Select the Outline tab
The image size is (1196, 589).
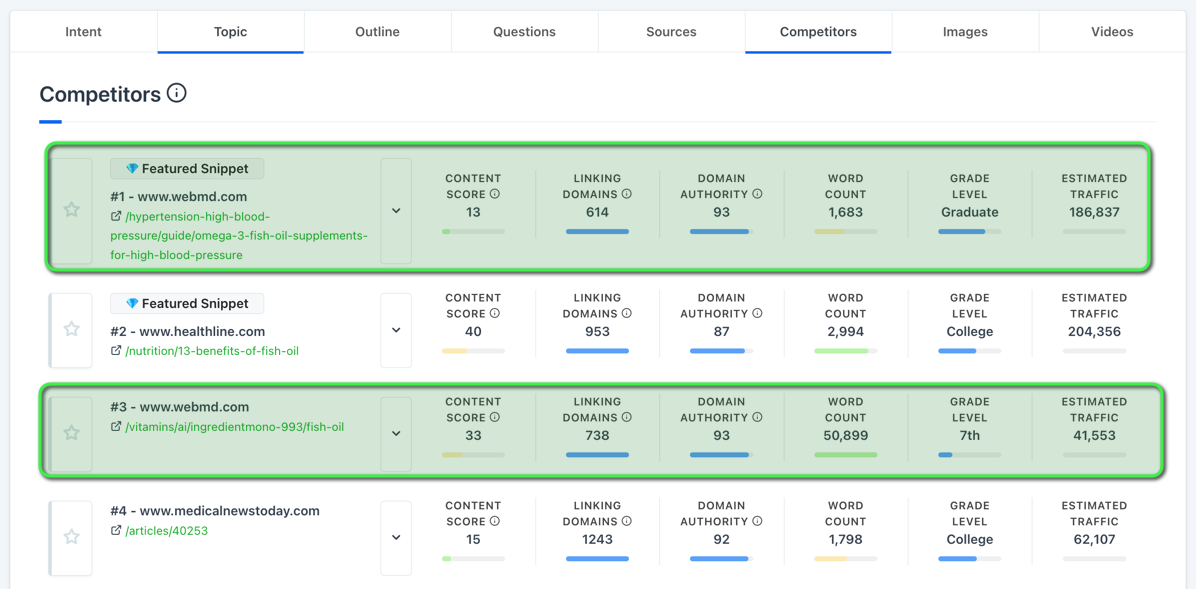[x=378, y=32]
